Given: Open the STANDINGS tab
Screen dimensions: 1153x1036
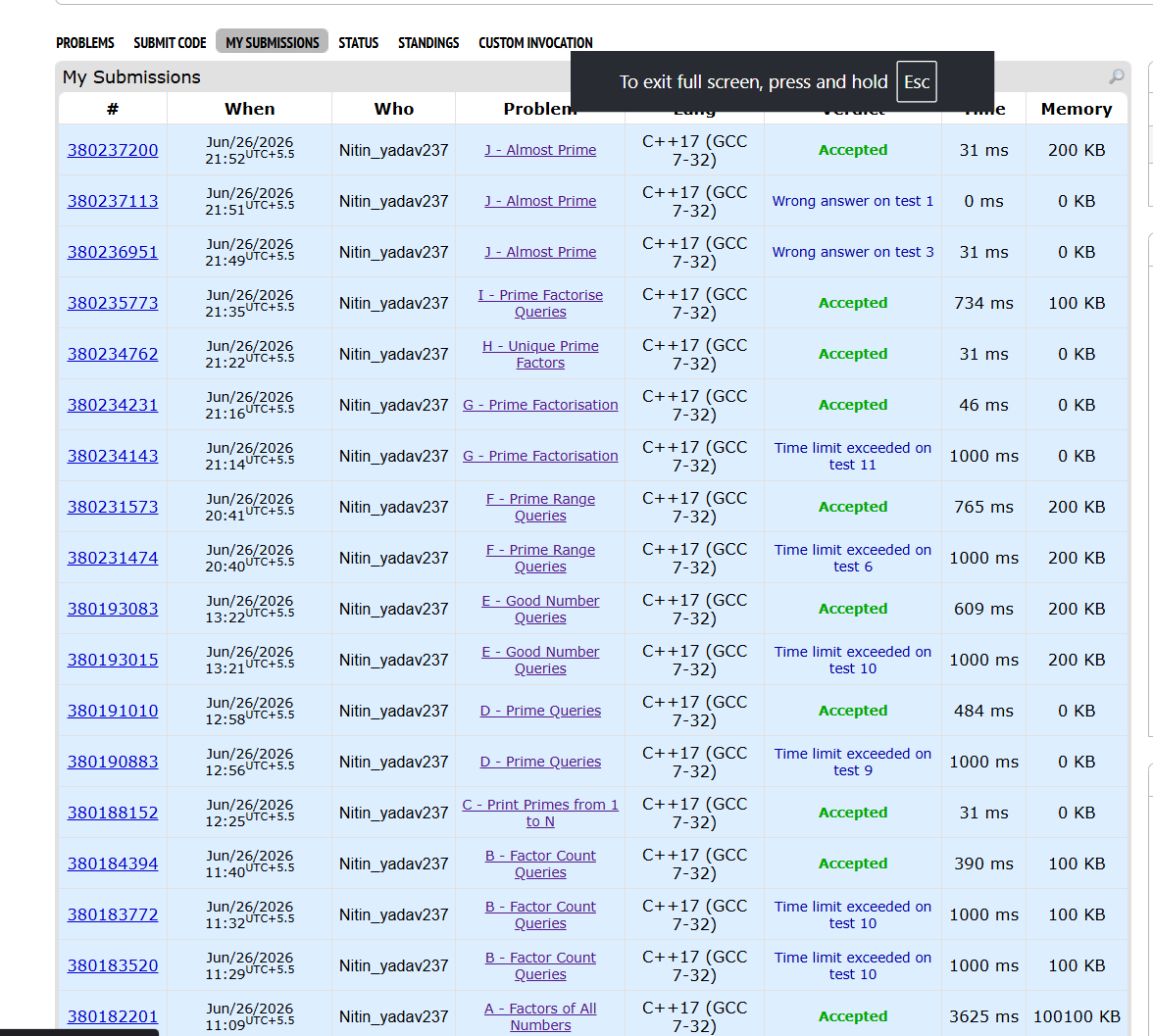Looking at the screenshot, I should pos(428,43).
